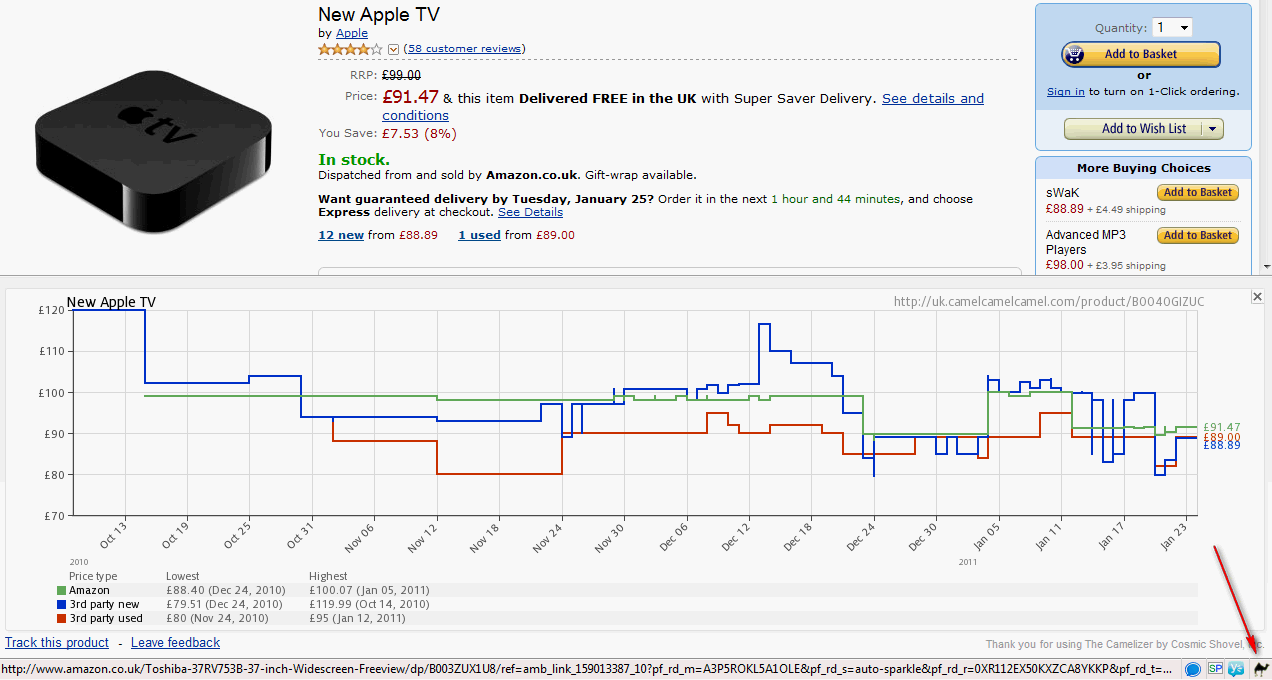The image size is (1272, 680).
Task: Open the uk.camelcamelcamel.com product URL
Action: pyautogui.click(x=1049, y=301)
